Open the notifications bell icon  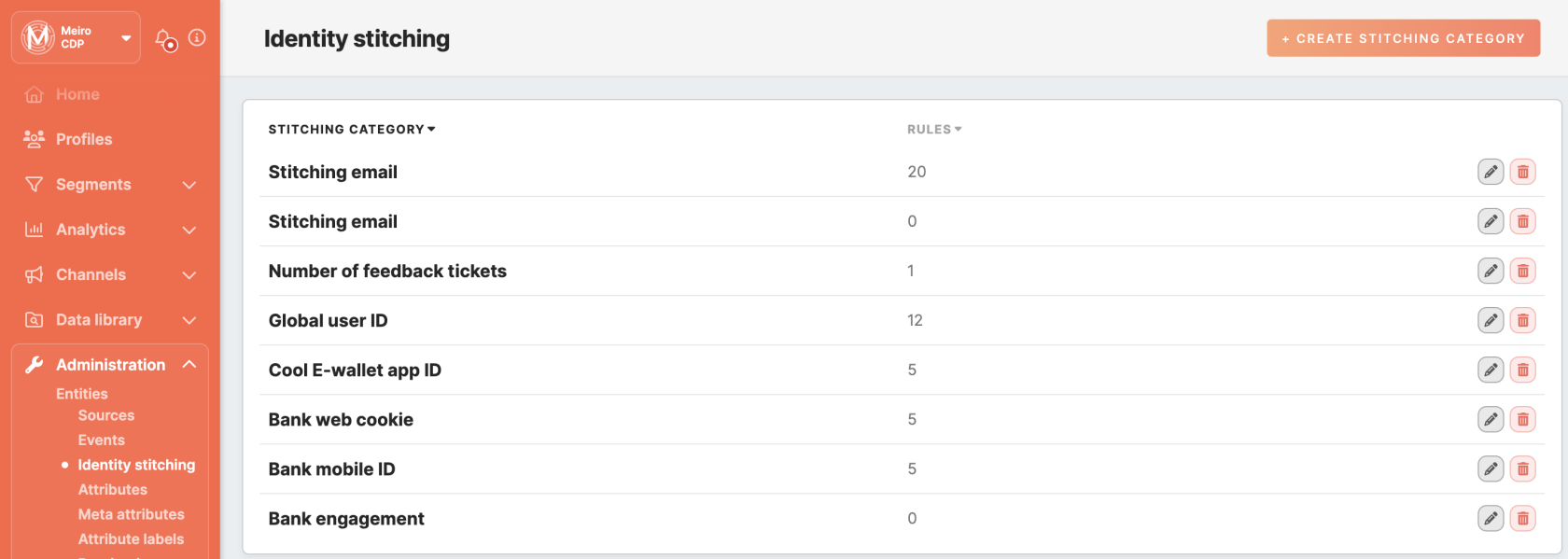point(166,40)
